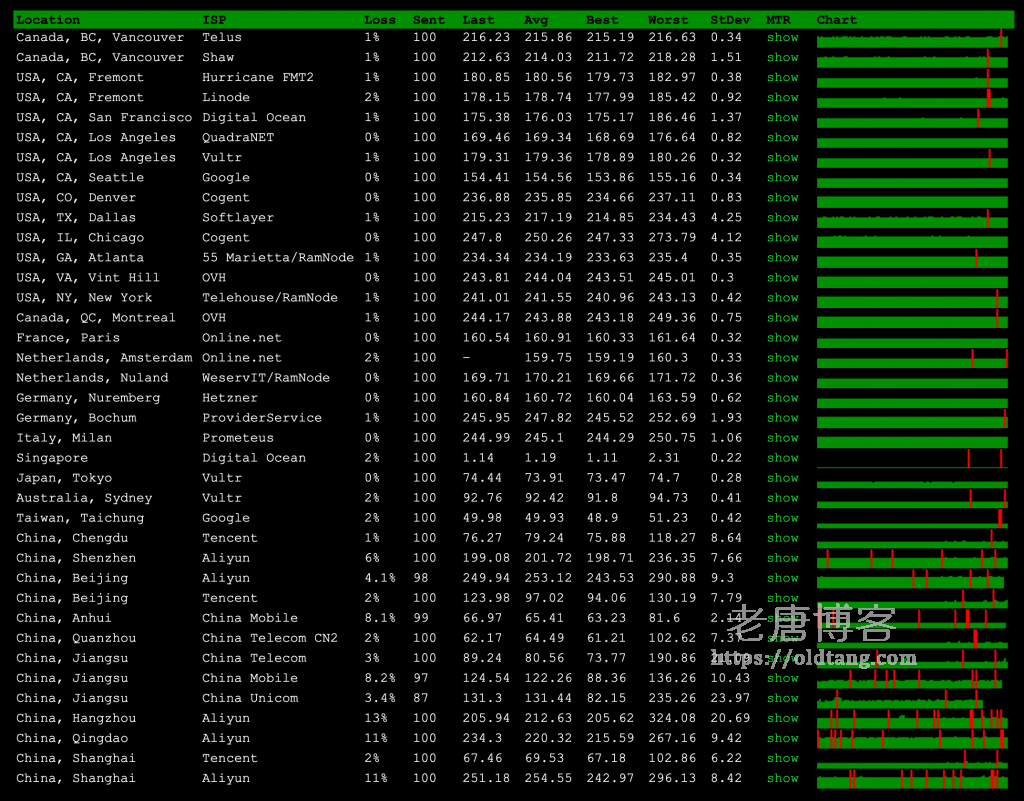Screen dimensions: 1024x801
Task: Show MTR for Japan, Tokyo Vultr
Action: pyautogui.click(x=782, y=478)
